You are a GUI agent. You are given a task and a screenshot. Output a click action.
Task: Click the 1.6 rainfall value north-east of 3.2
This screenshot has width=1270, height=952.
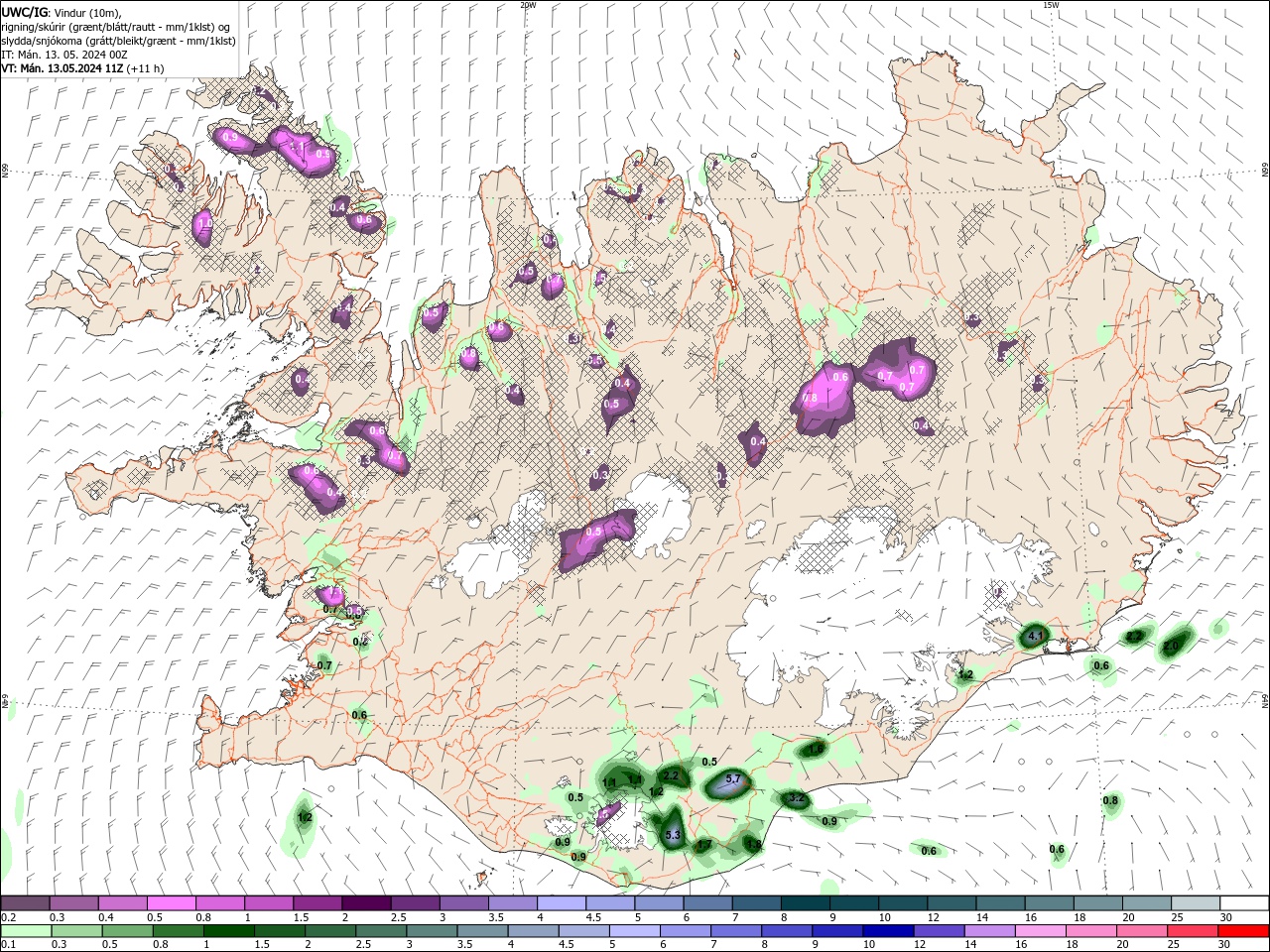(815, 750)
